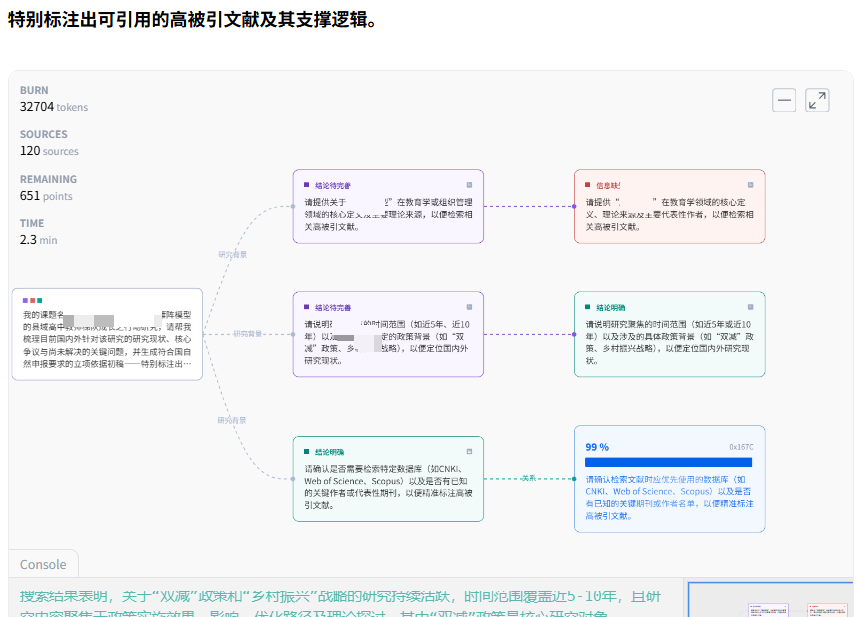The image size is (865, 617).
Task: Select the middle purple 结论待完善 card
Action: pos(388,335)
